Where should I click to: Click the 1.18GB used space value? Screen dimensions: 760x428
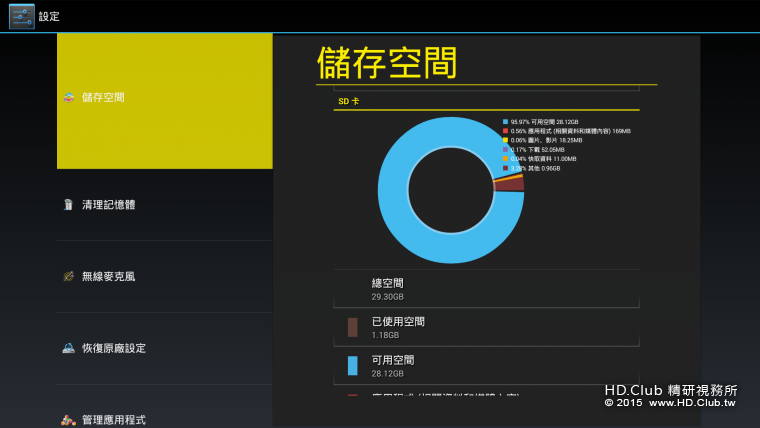click(385, 335)
